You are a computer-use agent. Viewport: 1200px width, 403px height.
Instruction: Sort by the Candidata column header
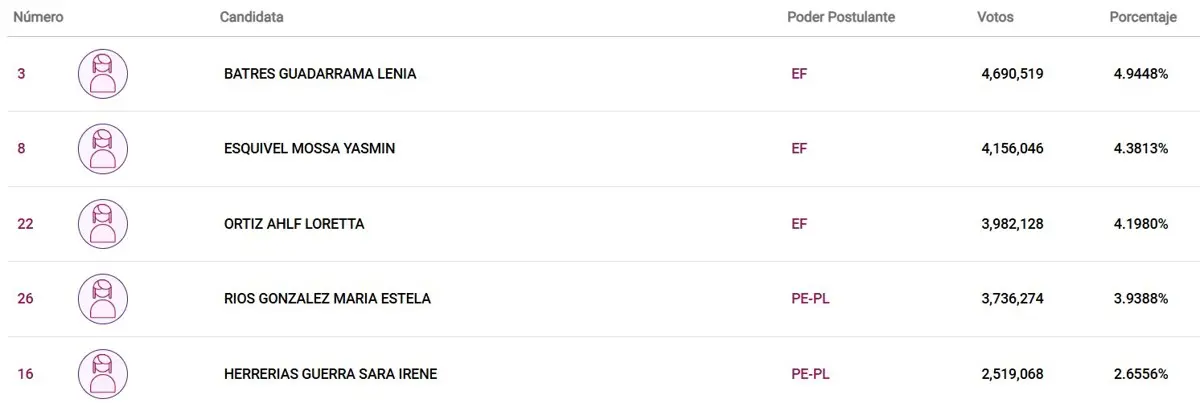point(251,17)
